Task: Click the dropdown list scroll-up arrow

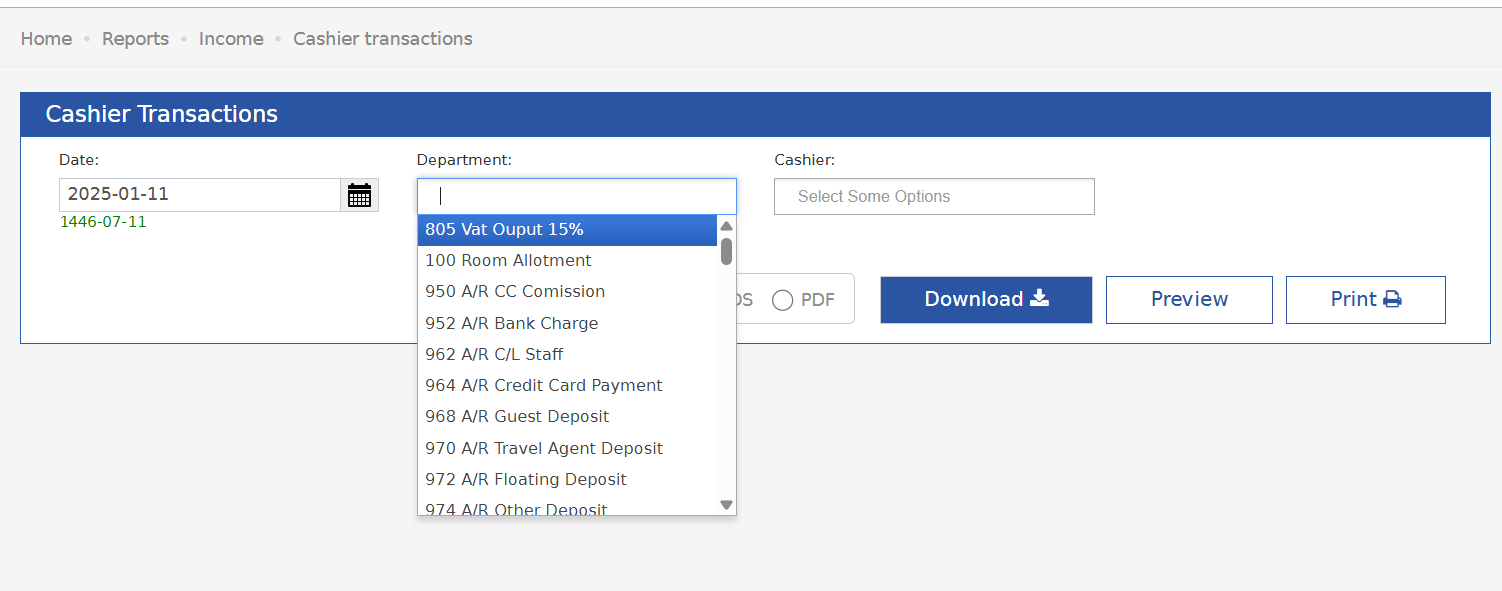Action: [727, 226]
